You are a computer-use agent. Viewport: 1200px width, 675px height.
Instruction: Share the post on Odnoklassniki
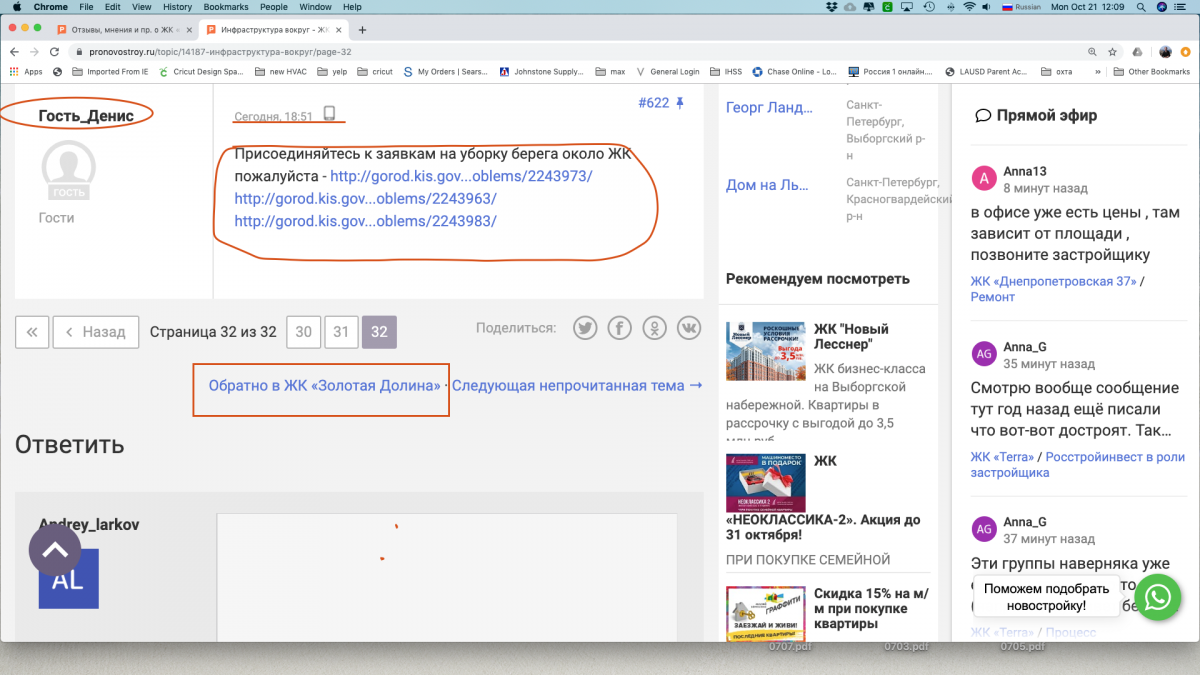654,328
